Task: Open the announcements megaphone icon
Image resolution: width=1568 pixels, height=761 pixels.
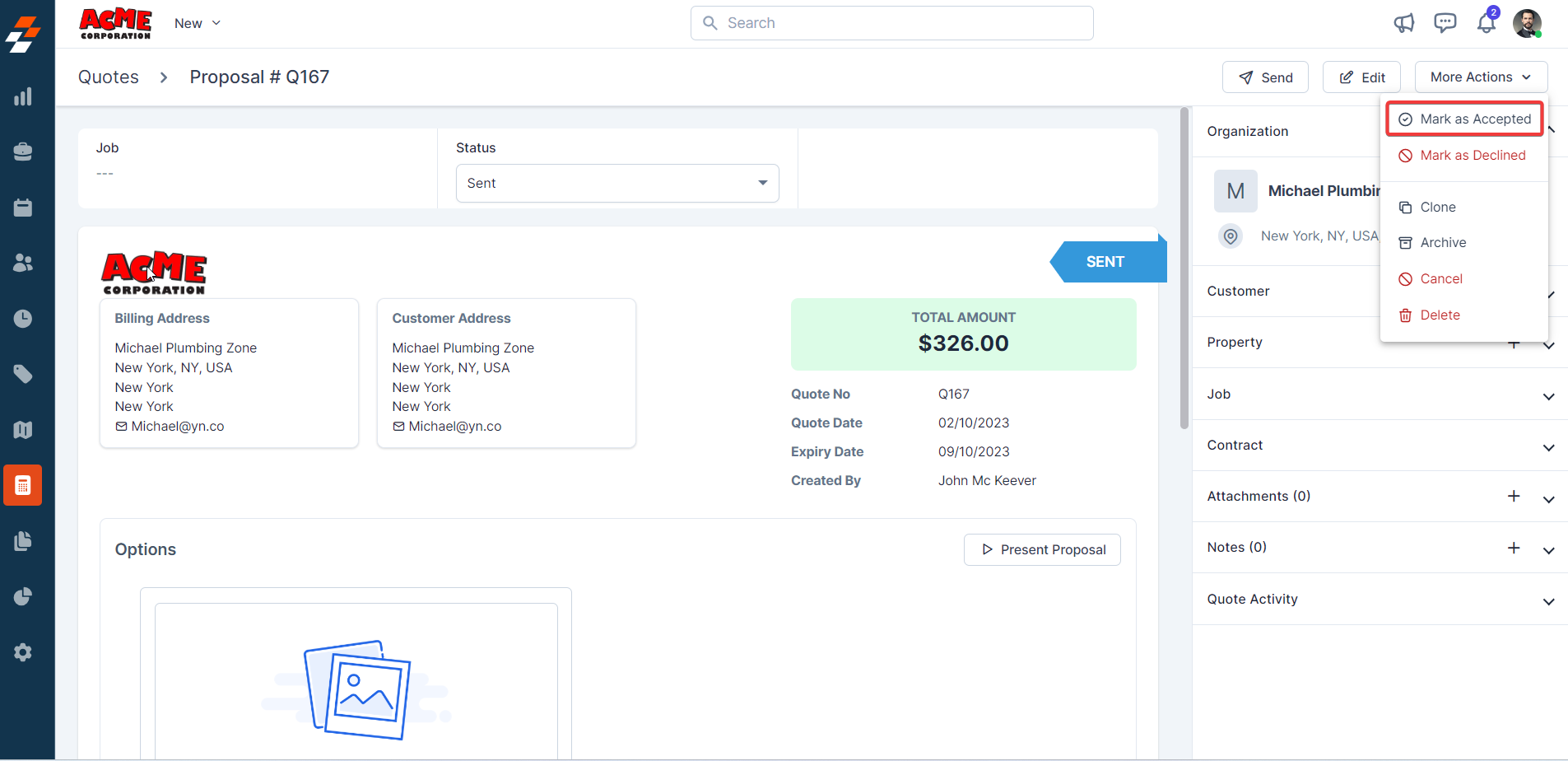Action: click(x=1403, y=23)
